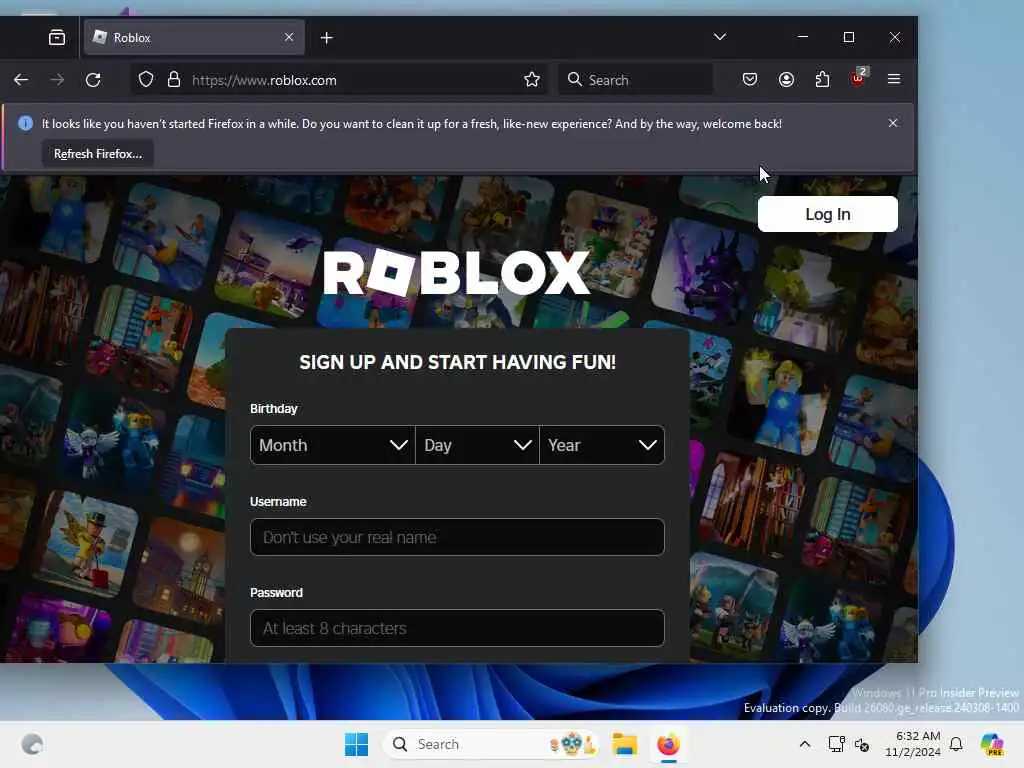Click the Firefox Search box
The width and height of the screenshot is (1024, 768).
[635, 80]
